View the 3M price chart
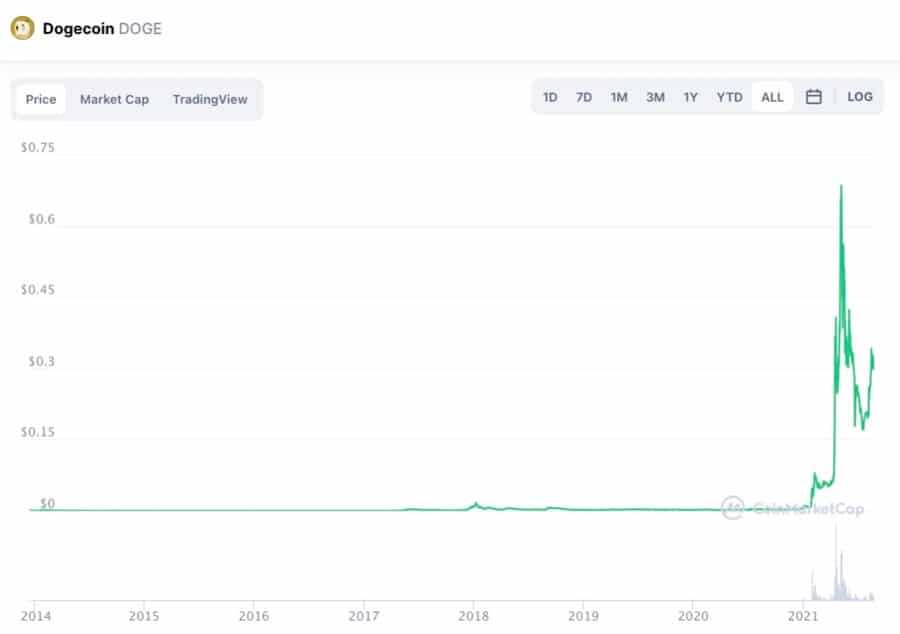Viewport: 900px width, 634px height. pos(655,97)
